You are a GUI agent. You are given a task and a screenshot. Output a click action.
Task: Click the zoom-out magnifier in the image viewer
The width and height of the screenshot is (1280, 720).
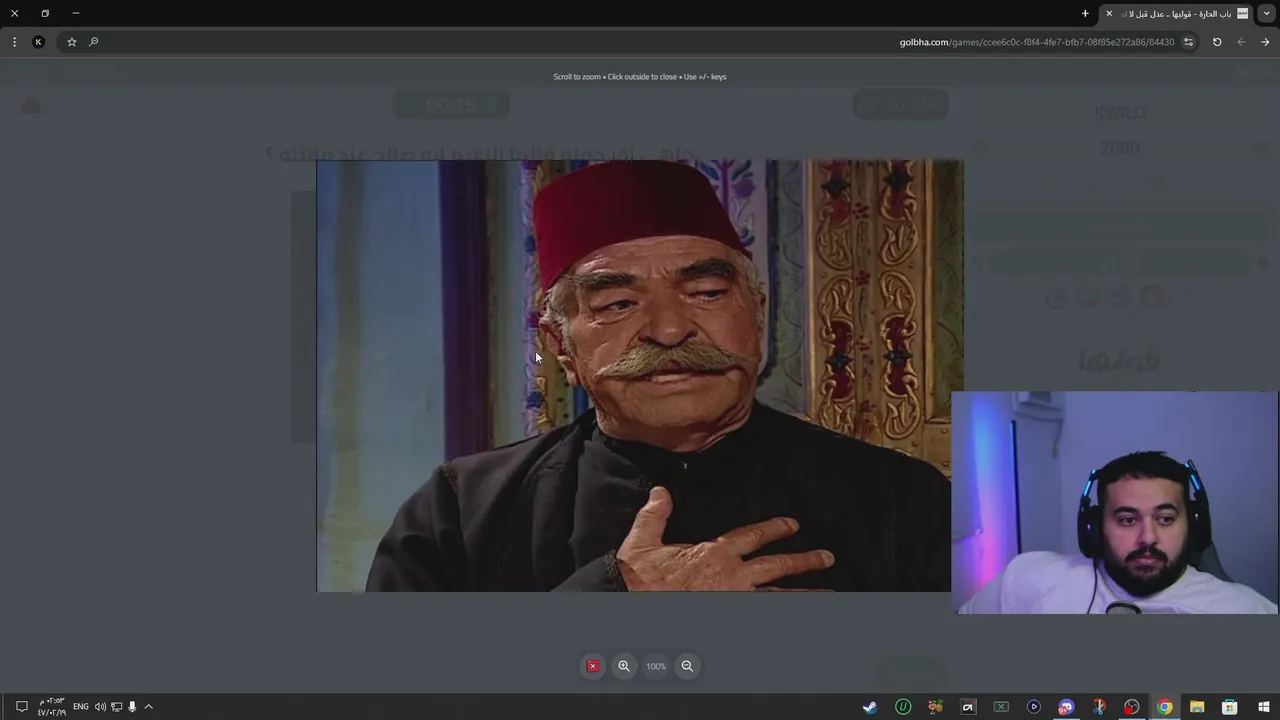[687, 666]
